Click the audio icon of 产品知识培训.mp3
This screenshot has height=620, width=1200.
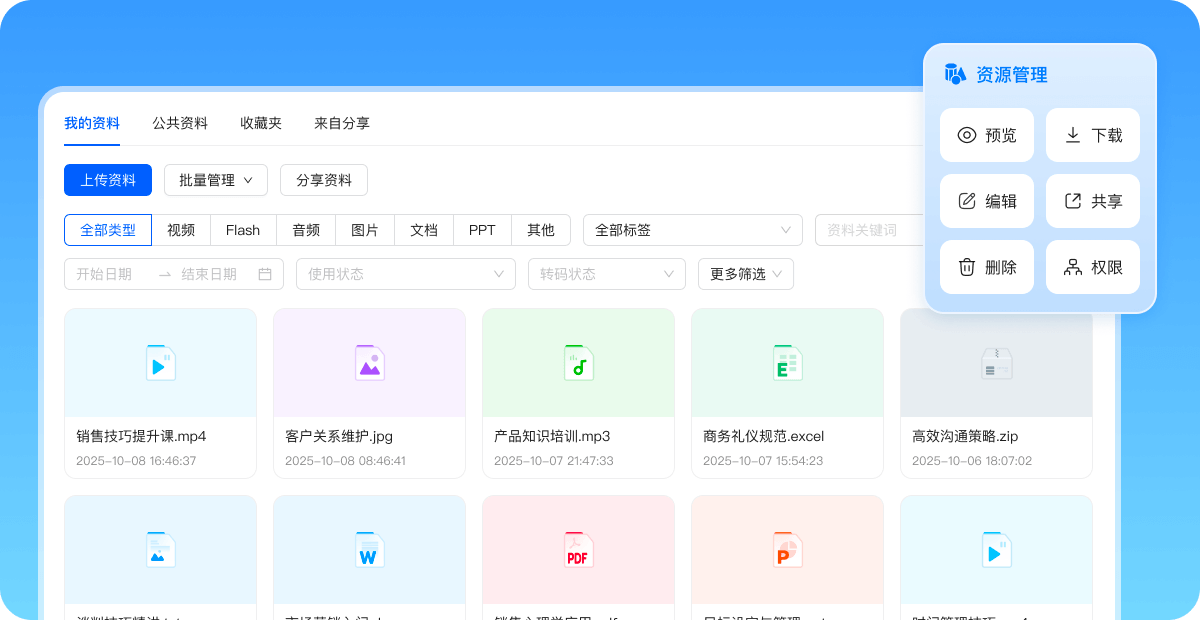click(578, 363)
